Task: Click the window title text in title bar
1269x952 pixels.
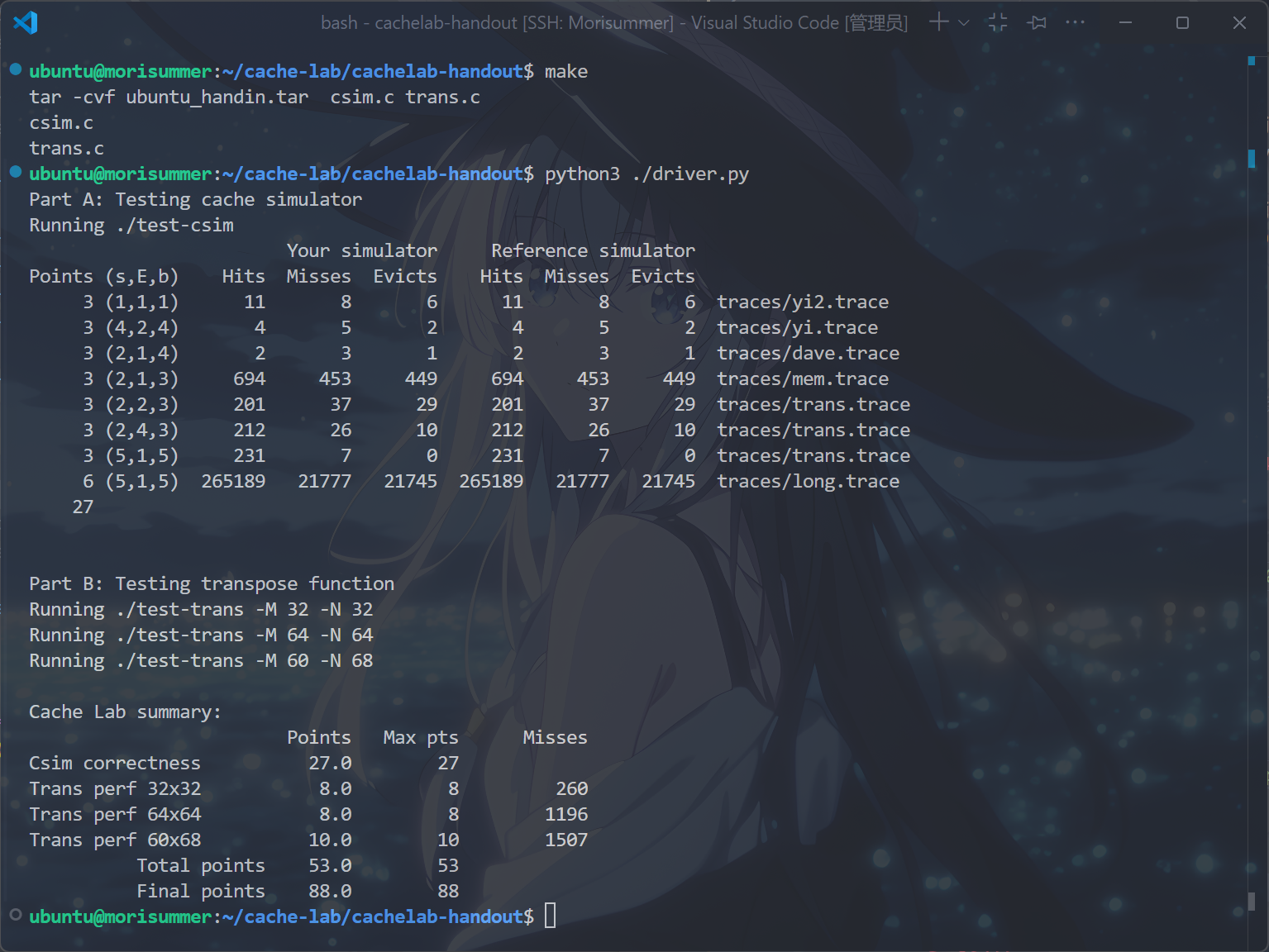Action: (x=613, y=23)
